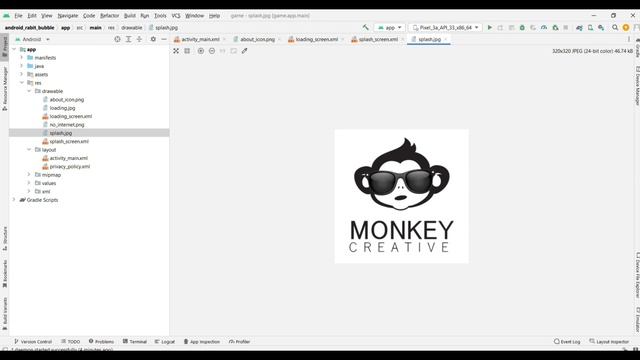The image size is (640, 360).
Task: Collapse the drawable folder
Action: tap(29, 91)
